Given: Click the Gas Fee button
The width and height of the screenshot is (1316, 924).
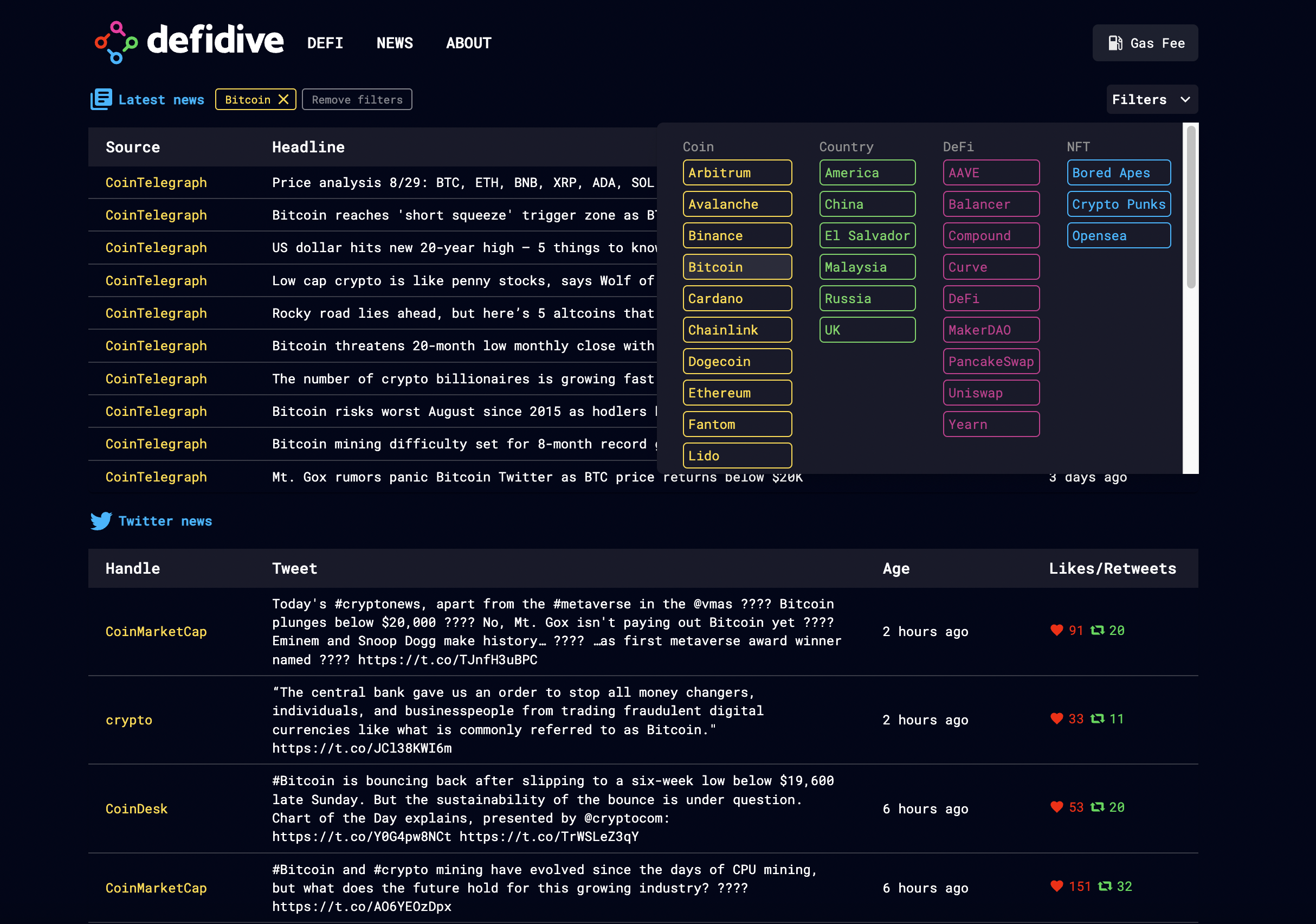Looking at the screenshot, I should [1145, 43].
